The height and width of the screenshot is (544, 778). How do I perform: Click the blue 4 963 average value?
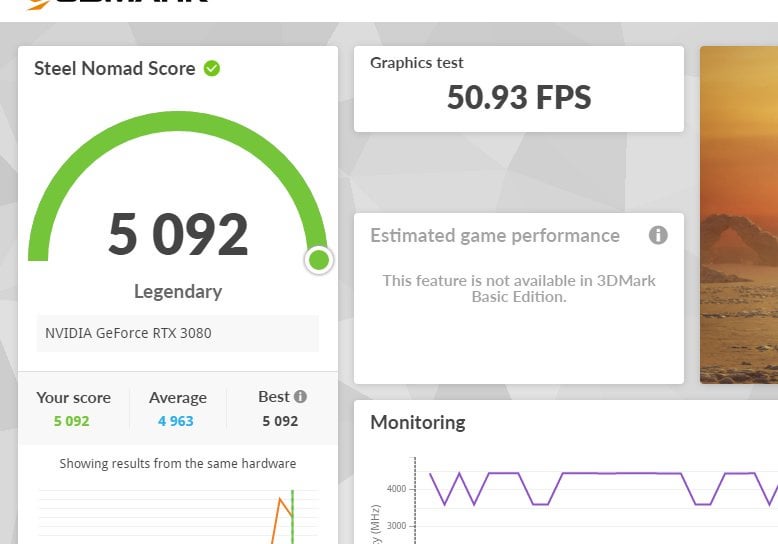[176, 421]
